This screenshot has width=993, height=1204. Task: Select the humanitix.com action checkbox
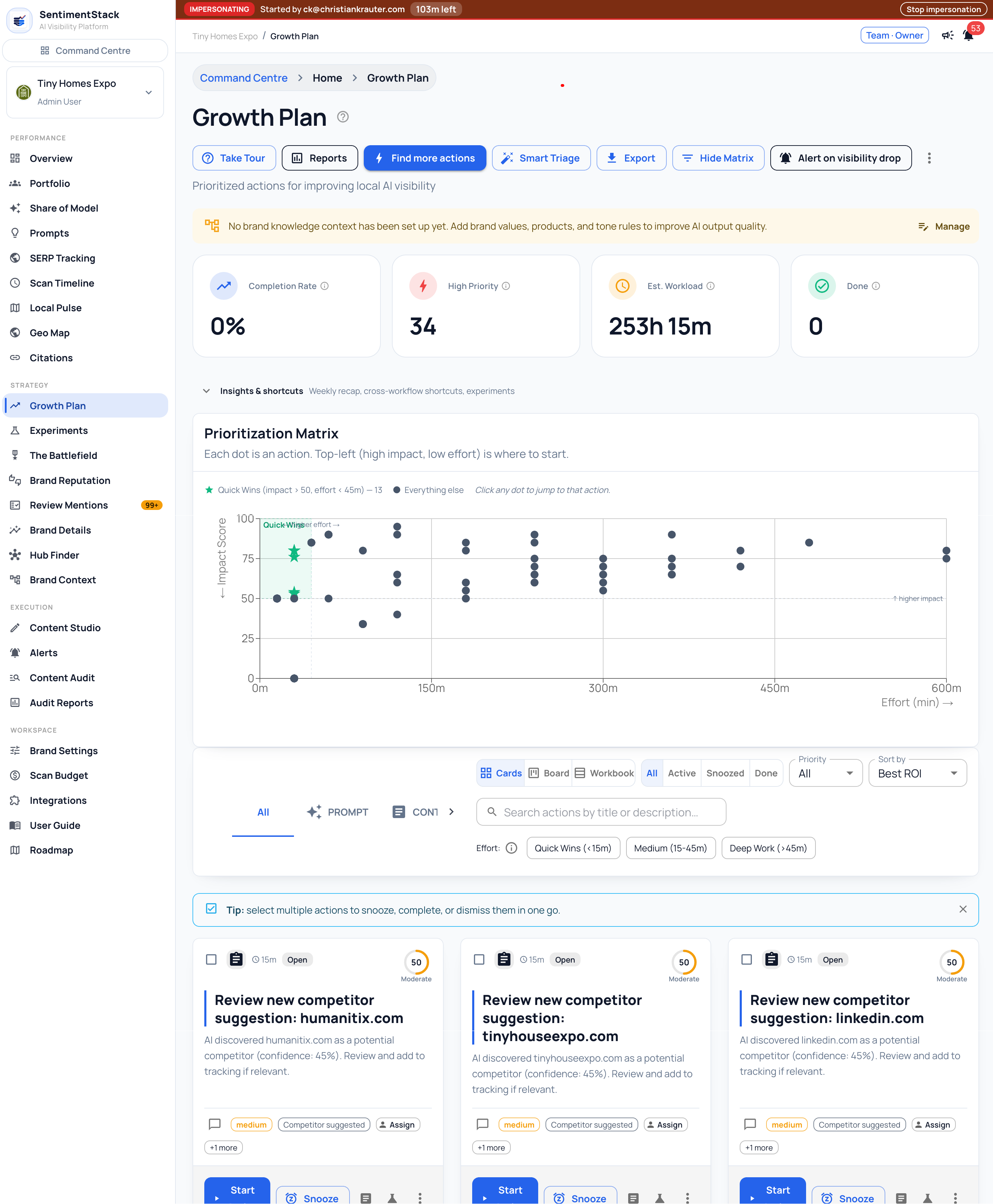(x=211, y=959)
